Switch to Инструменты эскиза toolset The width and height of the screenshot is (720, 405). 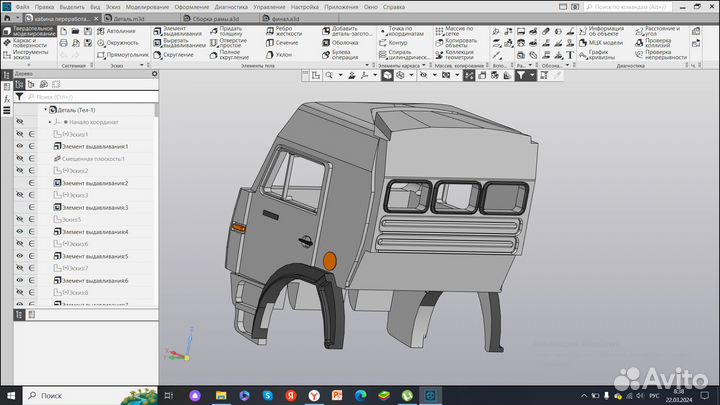tap(28, 56)
